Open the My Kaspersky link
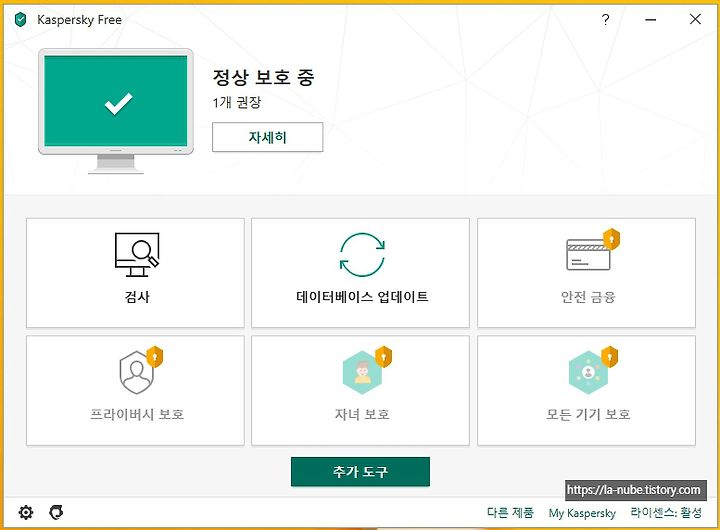 [x=582, y=513]
